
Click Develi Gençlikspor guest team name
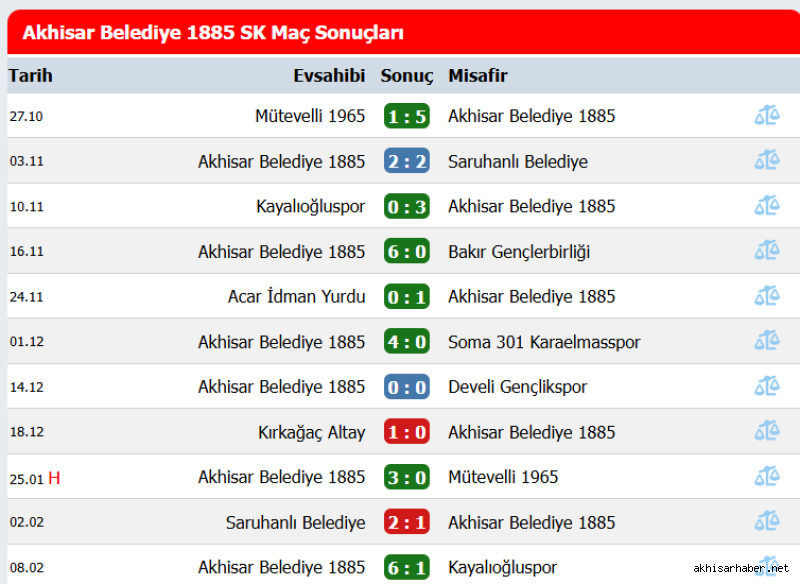tap(517, 387)
